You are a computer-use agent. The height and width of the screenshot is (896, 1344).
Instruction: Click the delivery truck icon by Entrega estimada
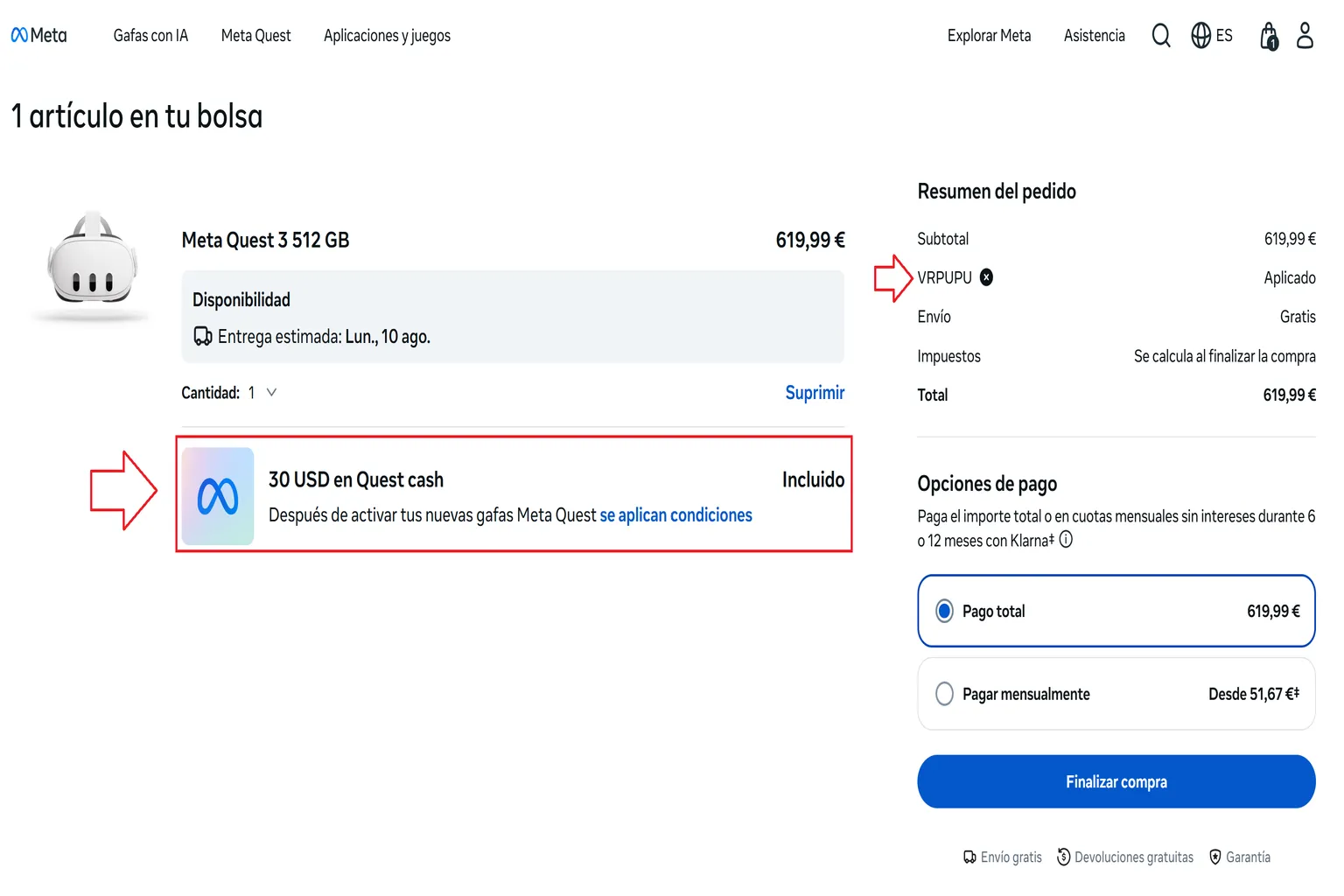point(203,336)
